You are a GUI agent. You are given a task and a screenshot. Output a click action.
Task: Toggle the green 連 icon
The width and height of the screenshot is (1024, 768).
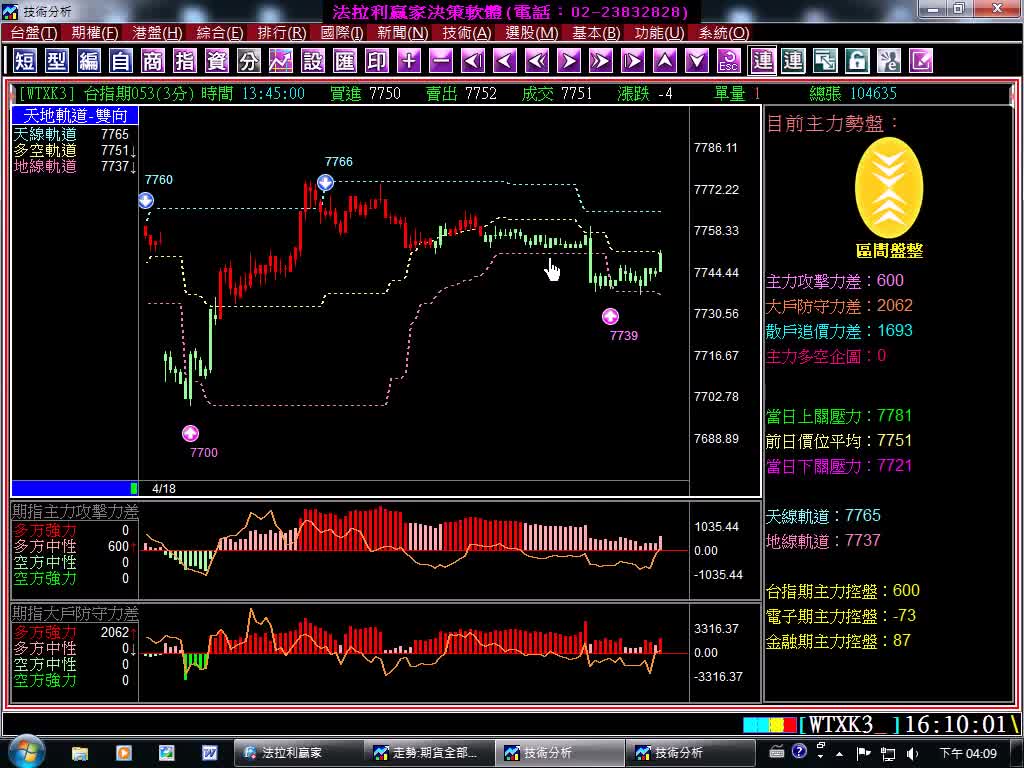pyautogui.click(x=793, y=61)
